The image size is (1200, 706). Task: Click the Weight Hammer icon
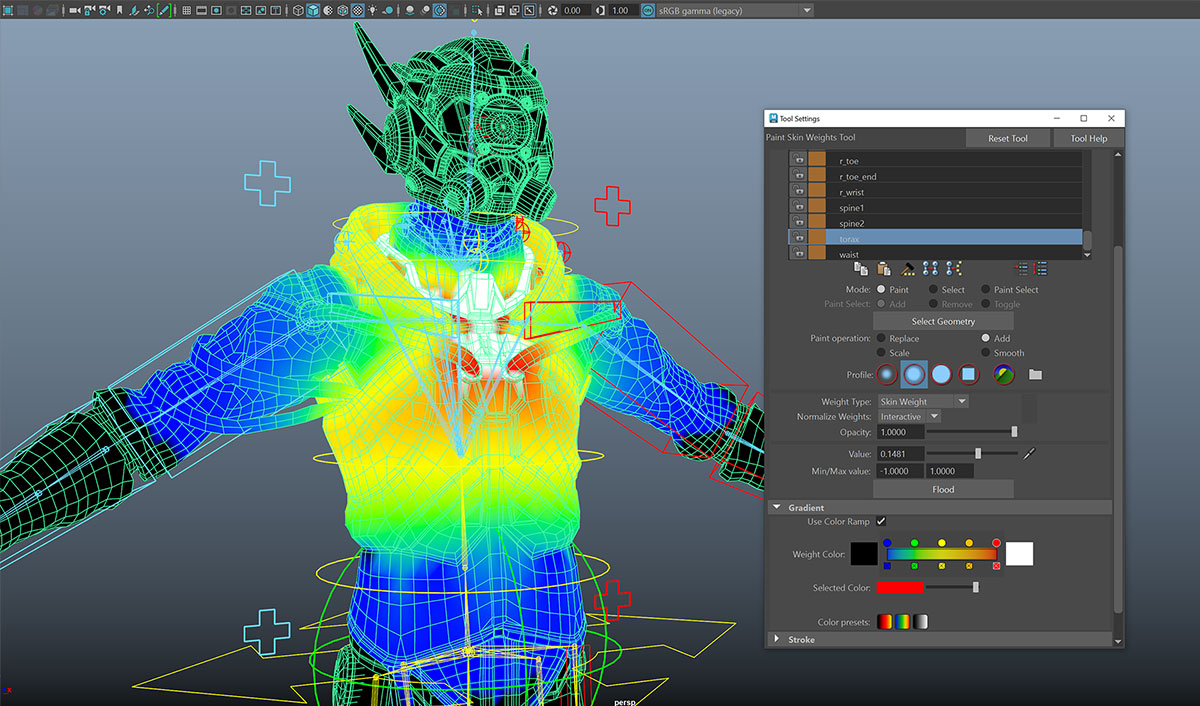pyautogui.click(x=907, y=269)
